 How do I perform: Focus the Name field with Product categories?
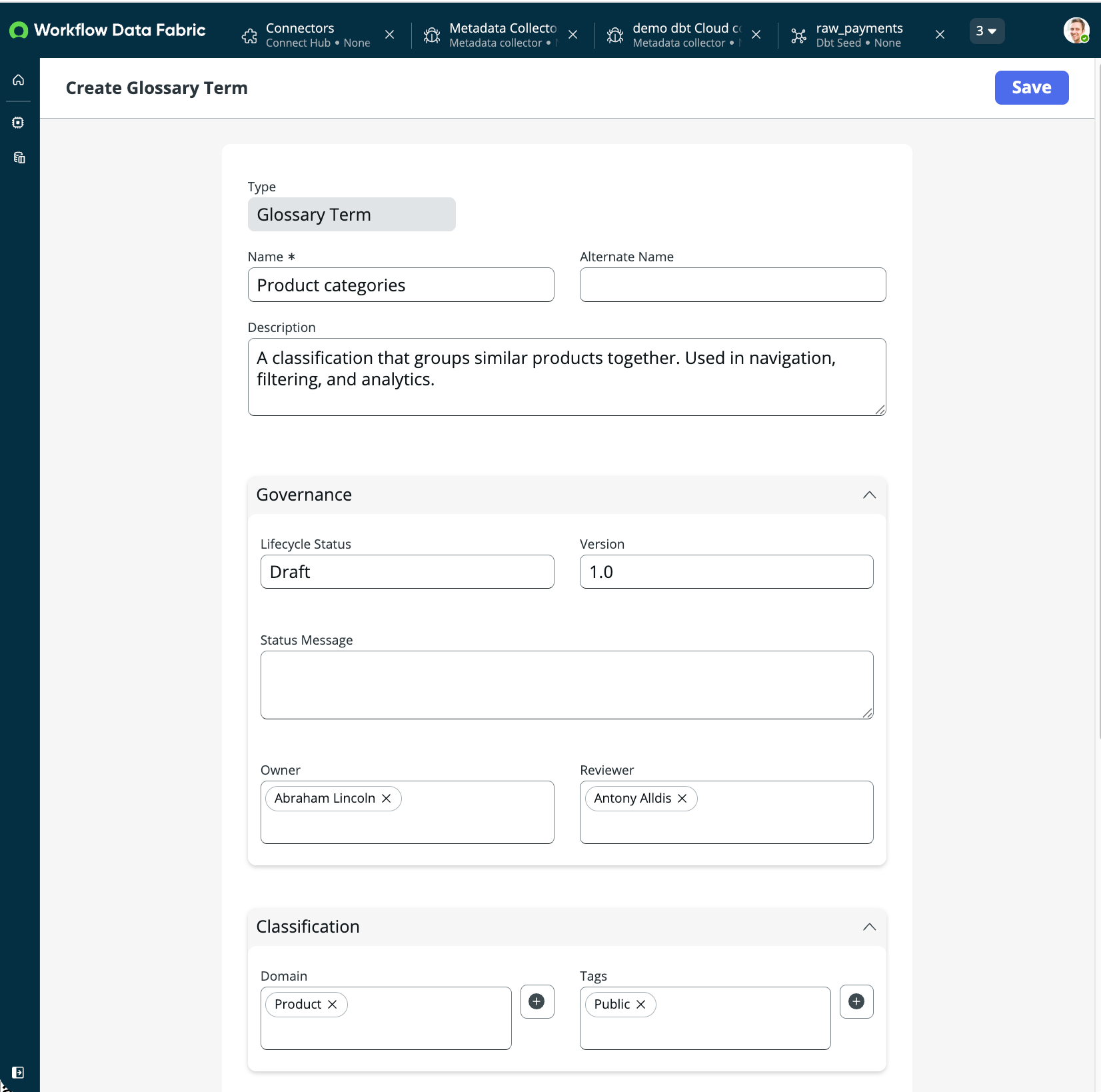click(x=401, y=285)
